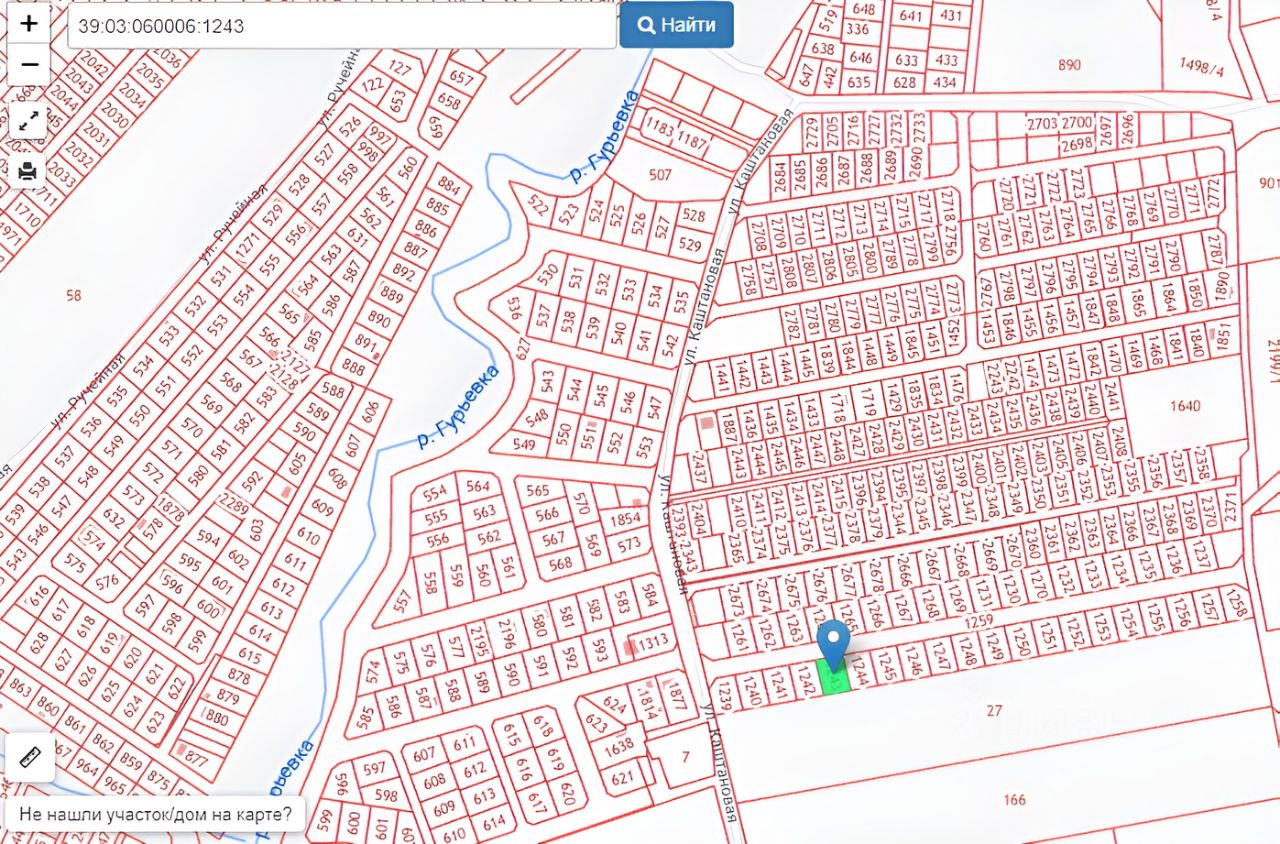Screen dimensions: 1280x844
Task: Select parcel 549
Action: tap(523, 444)
